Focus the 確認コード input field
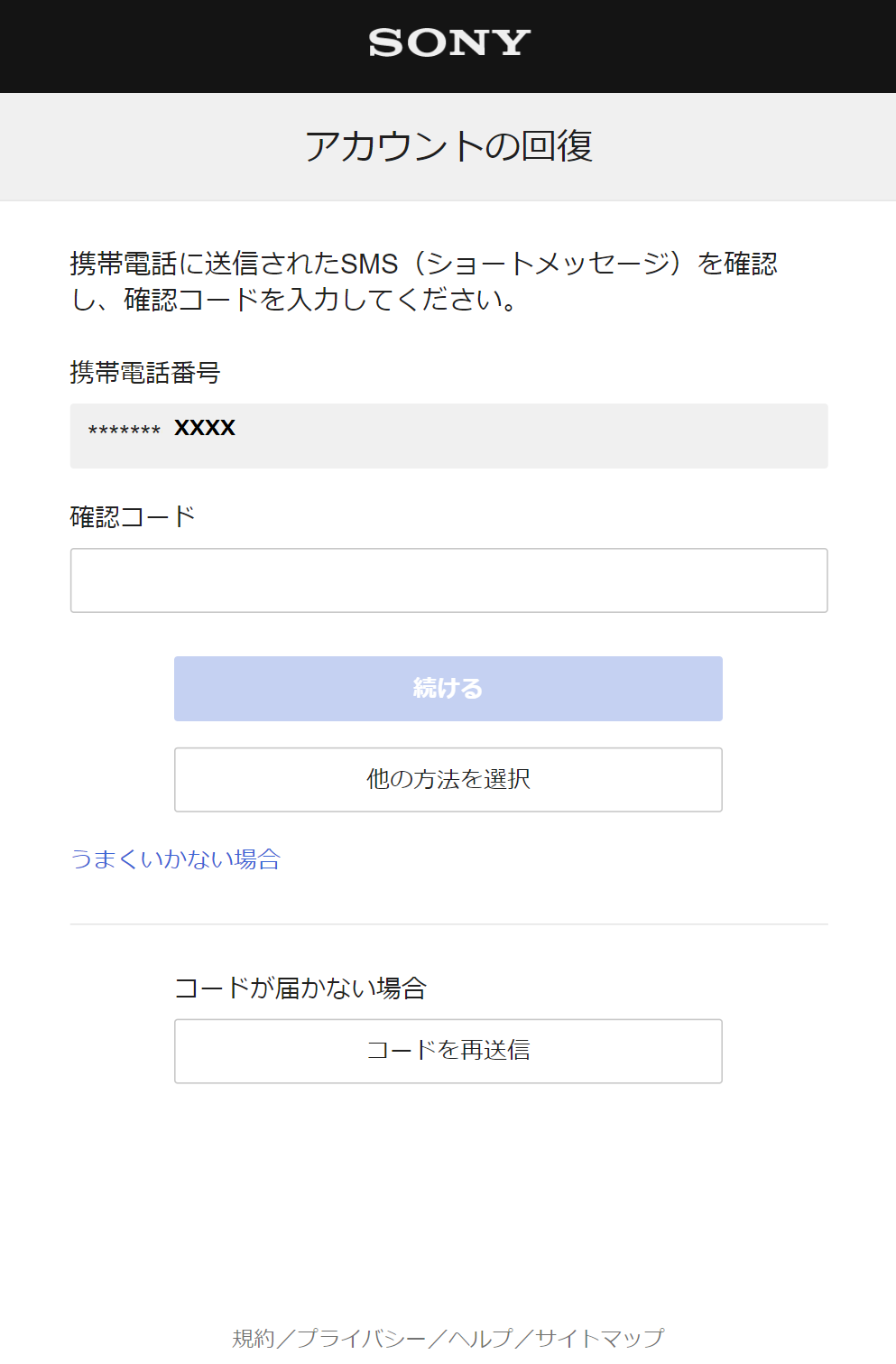Screen dimensions: 896x1364 [x=448, y=580]
